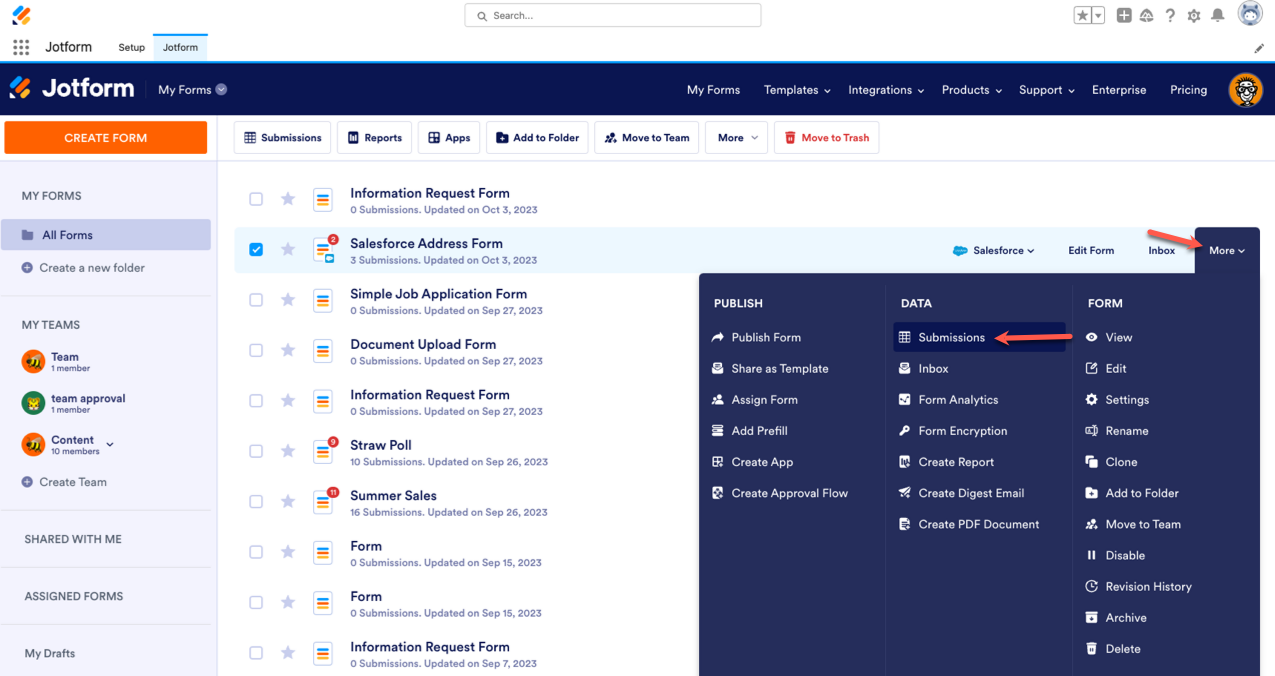
Task: Open the Salesforce help question mark icon
Action: click(x=1170, y=15)
